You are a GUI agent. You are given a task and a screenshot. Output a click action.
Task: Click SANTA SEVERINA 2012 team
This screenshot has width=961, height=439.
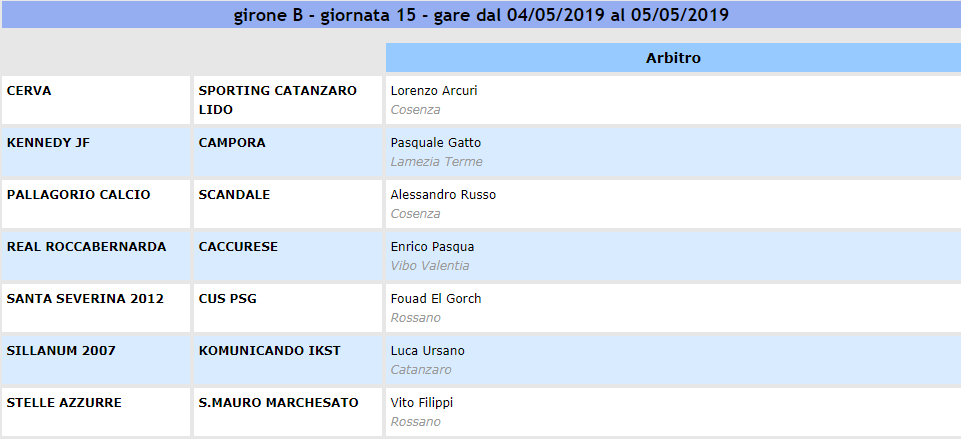point(84,299)
